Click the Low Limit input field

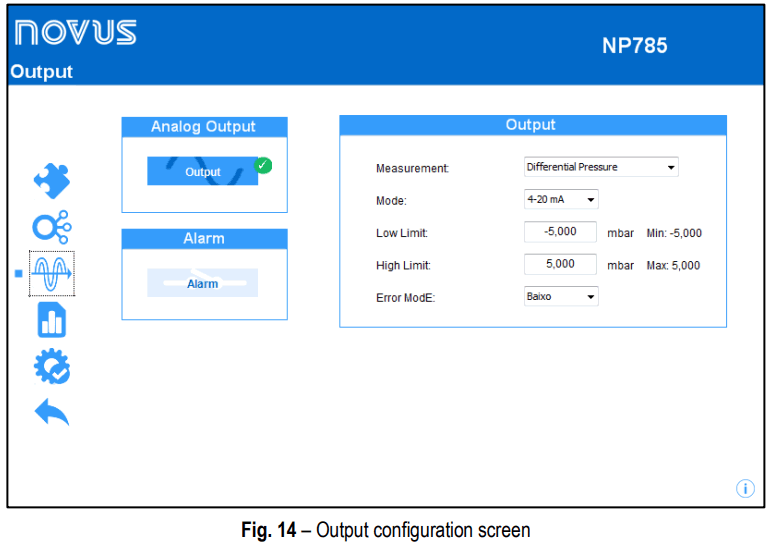pos(560,231)
